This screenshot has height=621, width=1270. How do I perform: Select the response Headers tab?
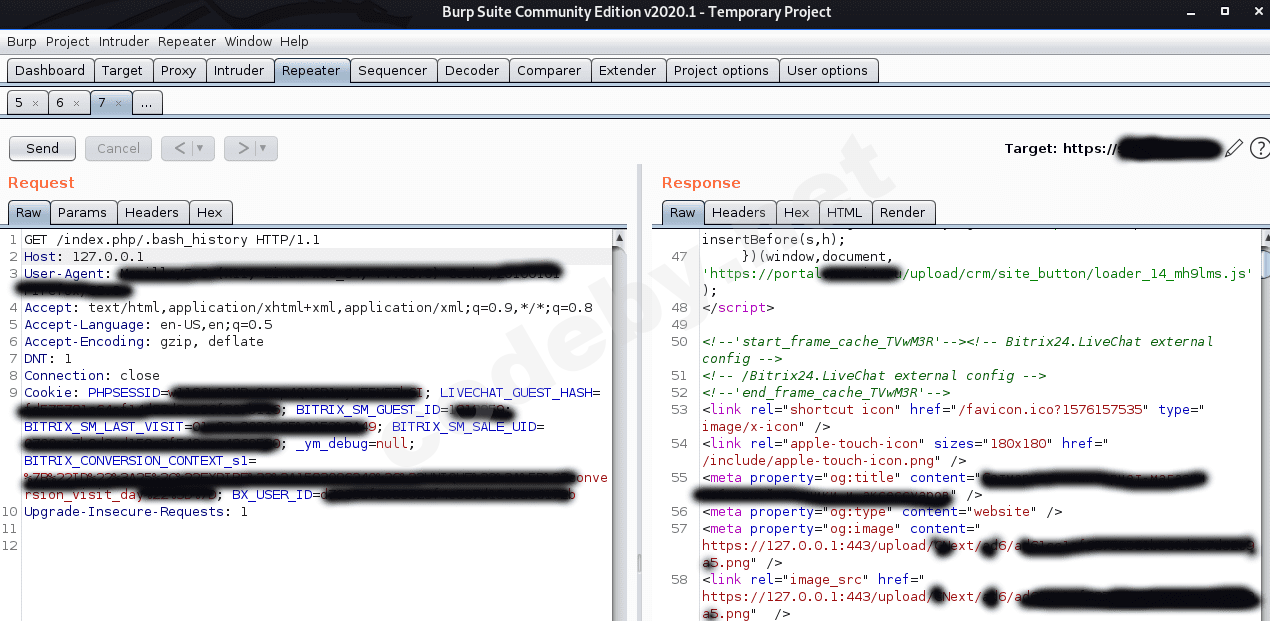coord(738,212)
